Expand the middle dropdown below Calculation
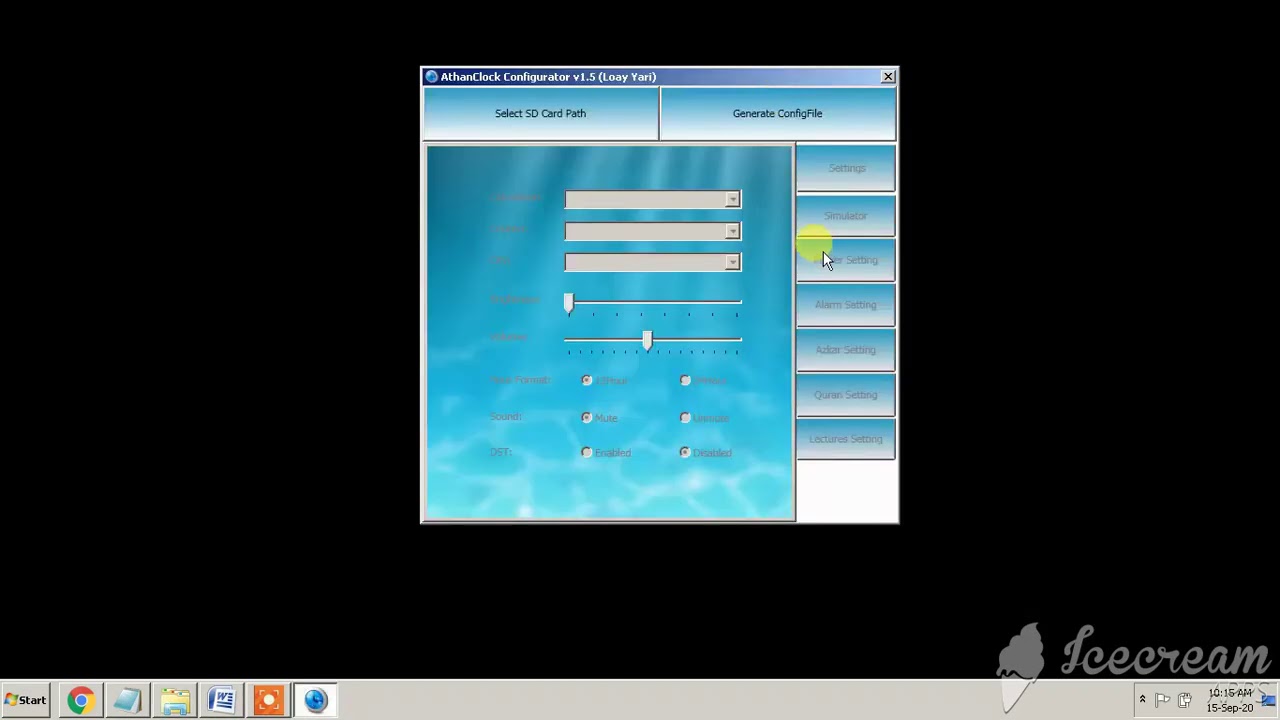 tap(732, 231)
